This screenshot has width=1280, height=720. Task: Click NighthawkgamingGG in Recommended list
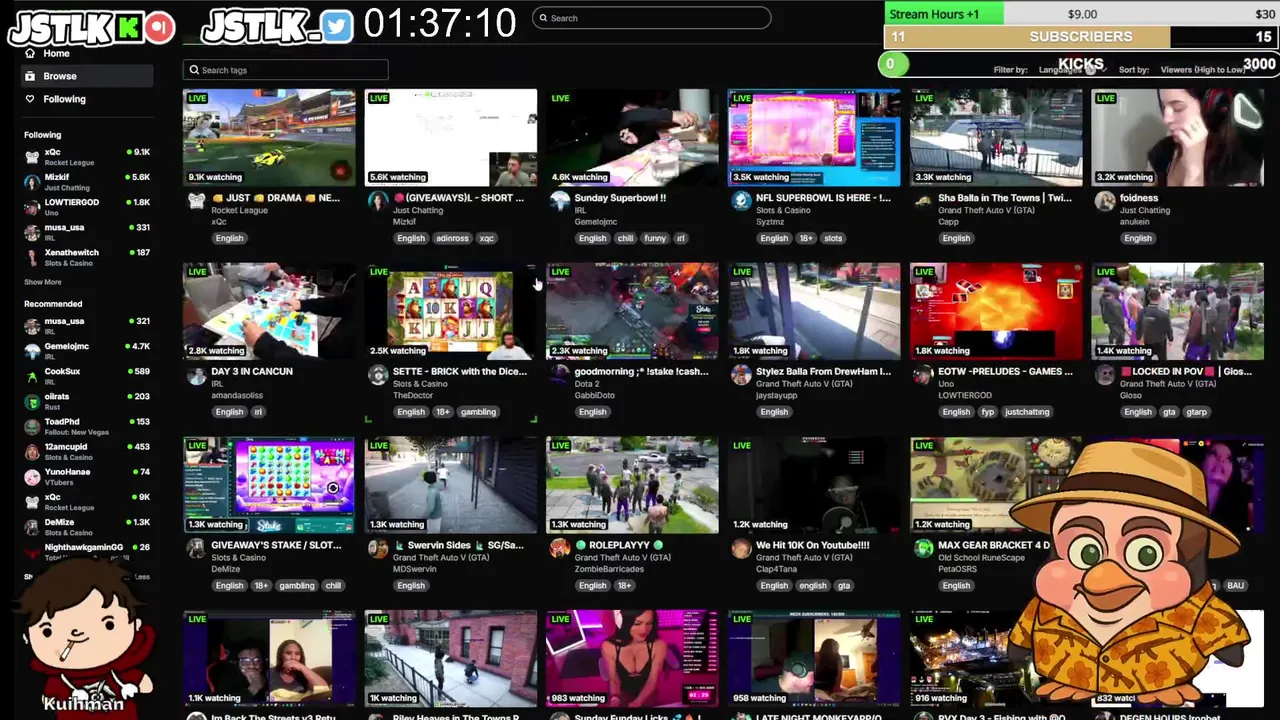[84, 547]
